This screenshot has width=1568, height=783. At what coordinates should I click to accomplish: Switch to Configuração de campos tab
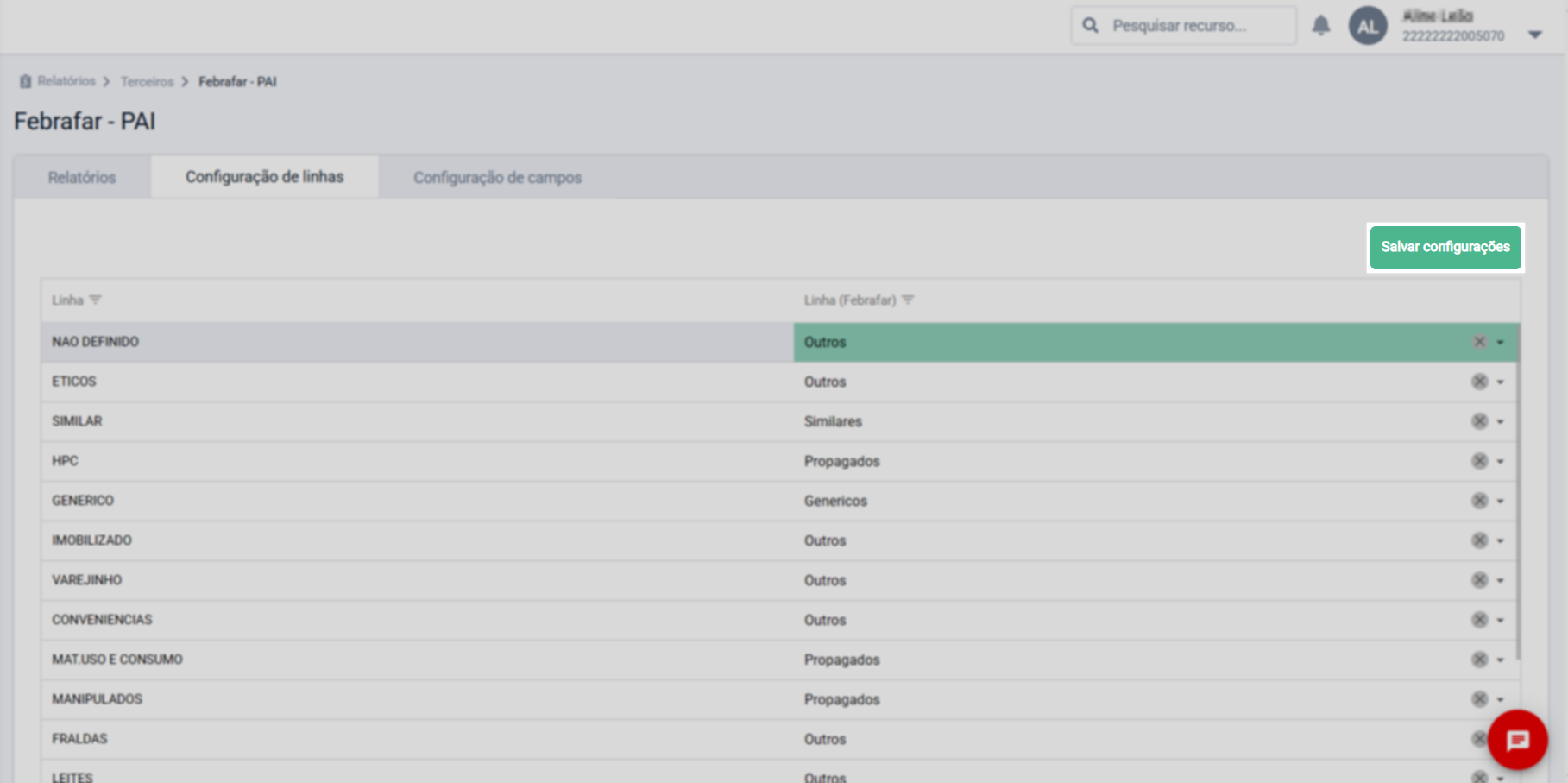(497, 177)
